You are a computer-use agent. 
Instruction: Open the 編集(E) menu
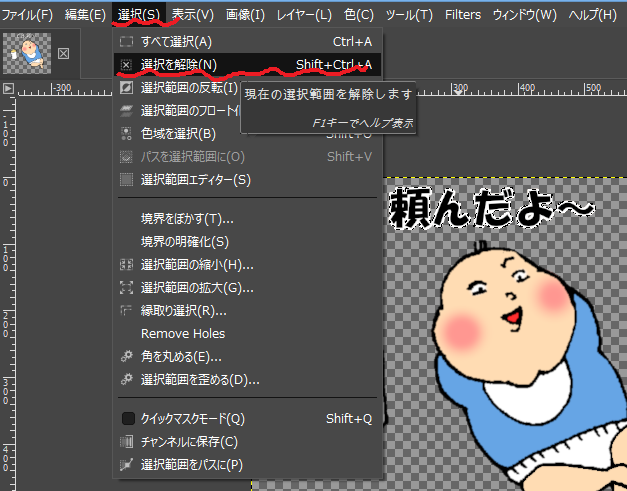point(85,15)
